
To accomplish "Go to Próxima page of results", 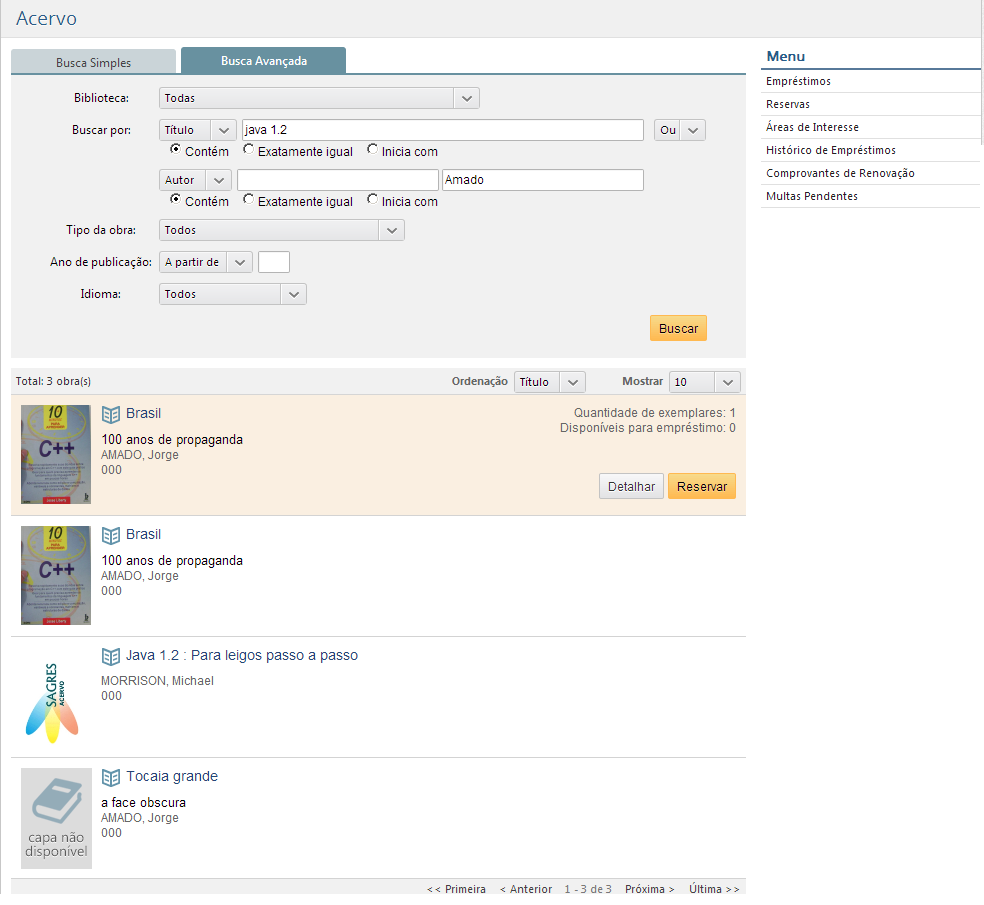I will [649, 889].
